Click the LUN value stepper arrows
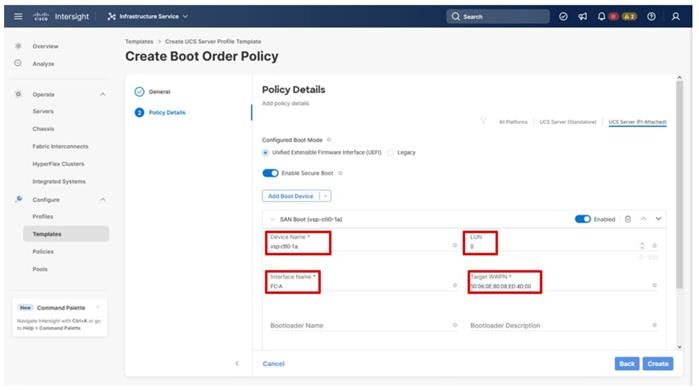This screenshot has width=699, height=390. (642, 246)
